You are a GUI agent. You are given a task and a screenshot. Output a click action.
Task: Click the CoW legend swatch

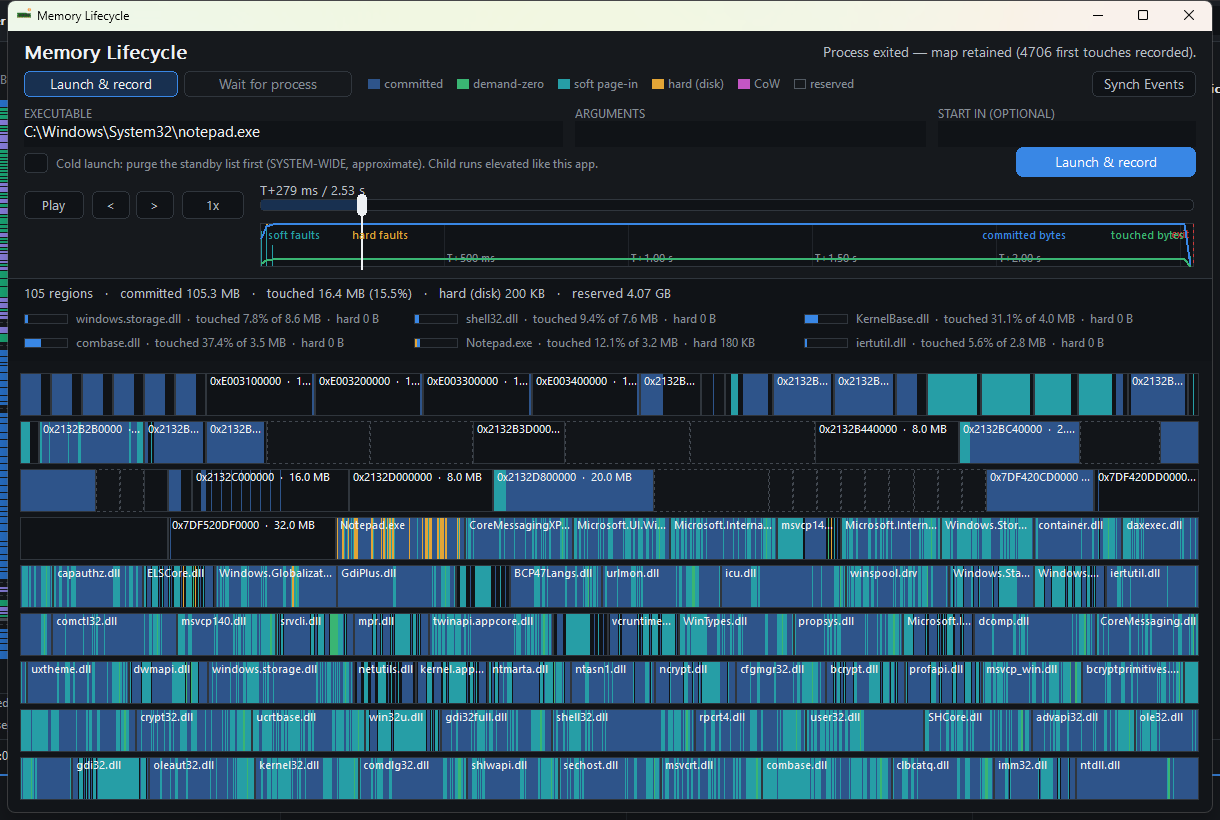[x=743, y=84]
